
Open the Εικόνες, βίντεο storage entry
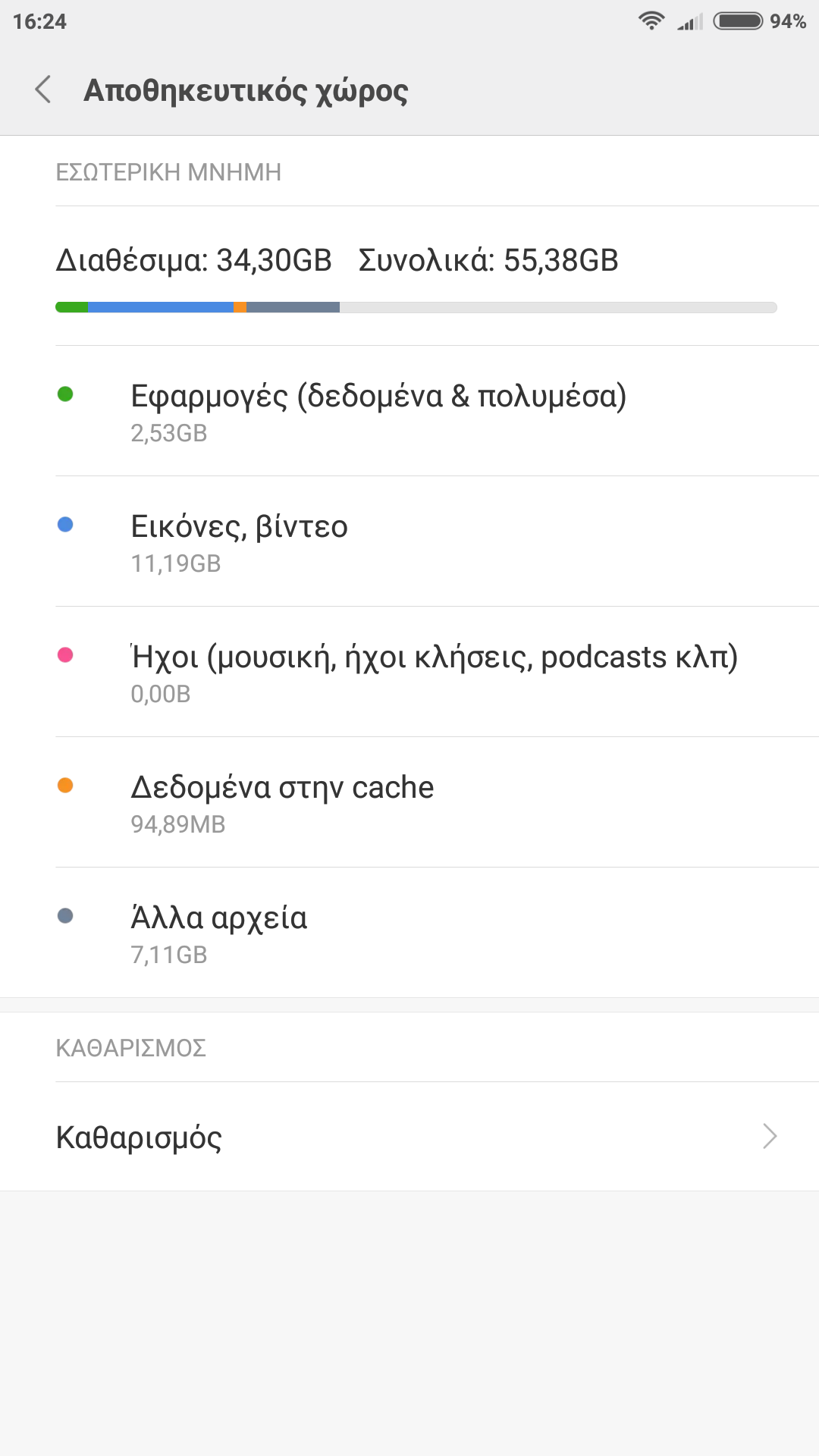pyautogui.click(x=239, y=541)
